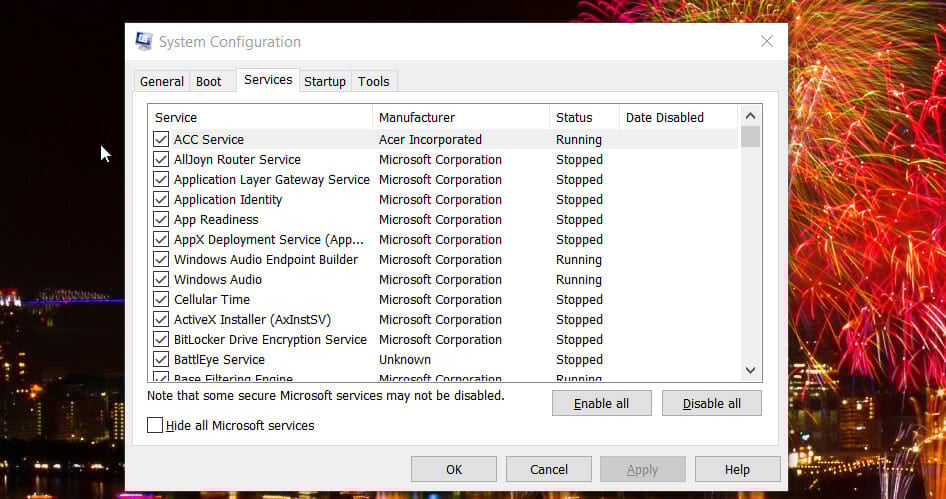This screenshot has width=946, height=499.
Task: Select AppX Deployment Service row name
Action: point(269,240)
